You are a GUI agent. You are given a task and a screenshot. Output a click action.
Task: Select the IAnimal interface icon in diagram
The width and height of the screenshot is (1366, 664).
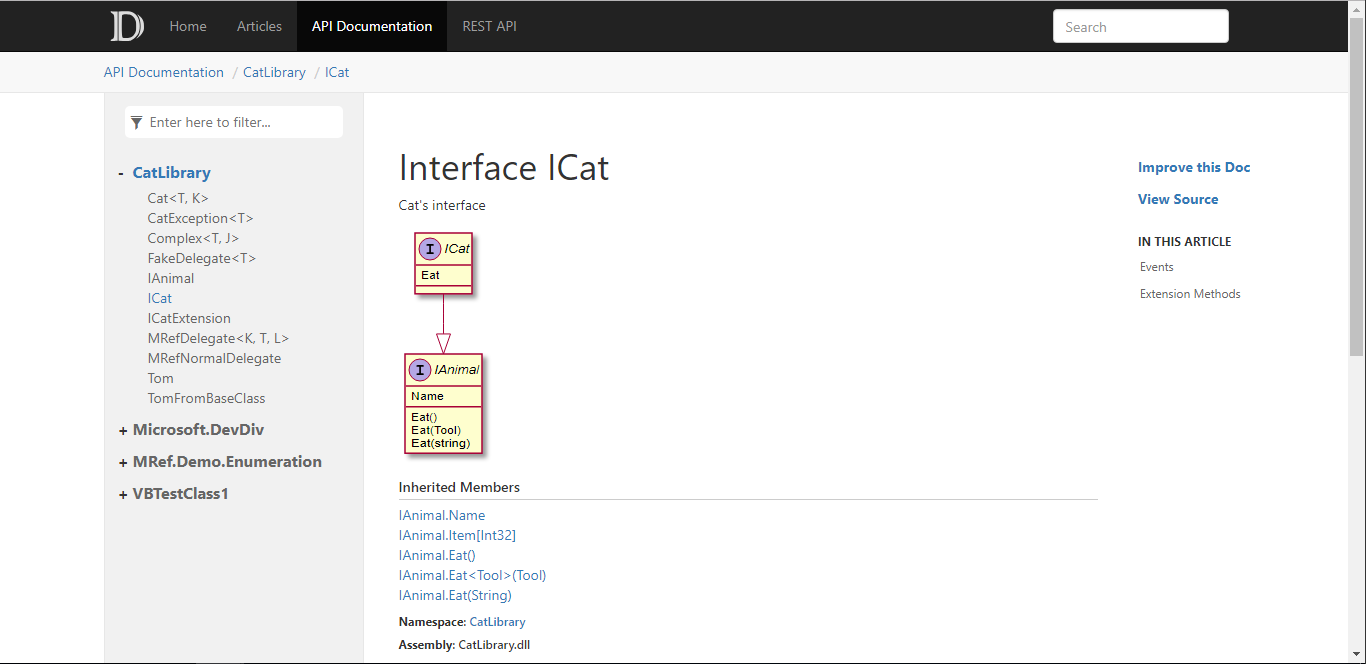coord(419,369)
